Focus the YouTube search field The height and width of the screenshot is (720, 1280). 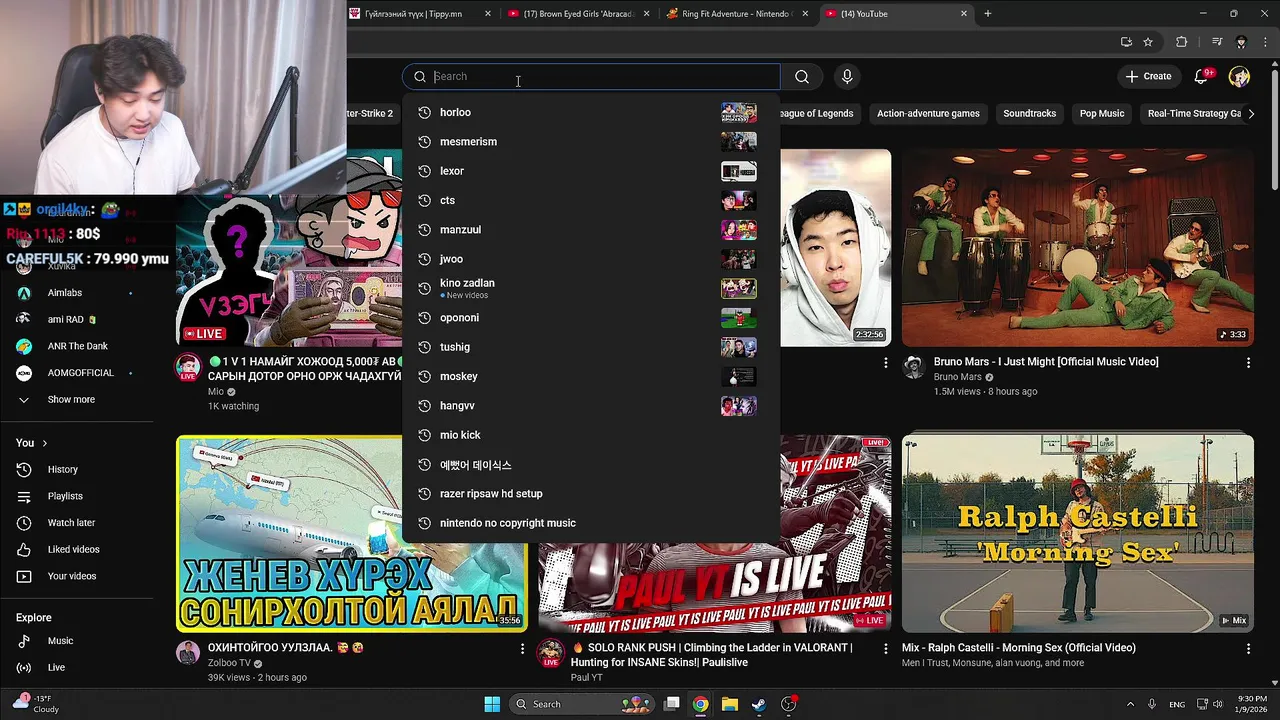point(591,77)
